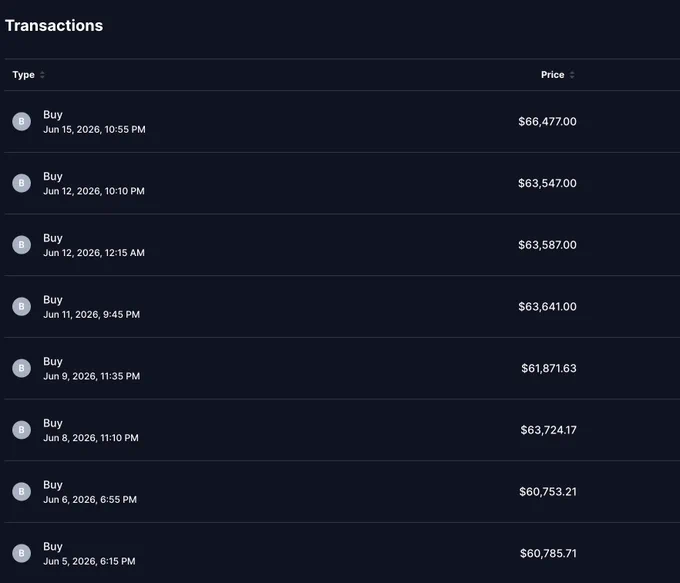Viewport: 680px width, 583px height.
Task: Click the B icon for Jun 5 buy
Action: coord(21,553)
